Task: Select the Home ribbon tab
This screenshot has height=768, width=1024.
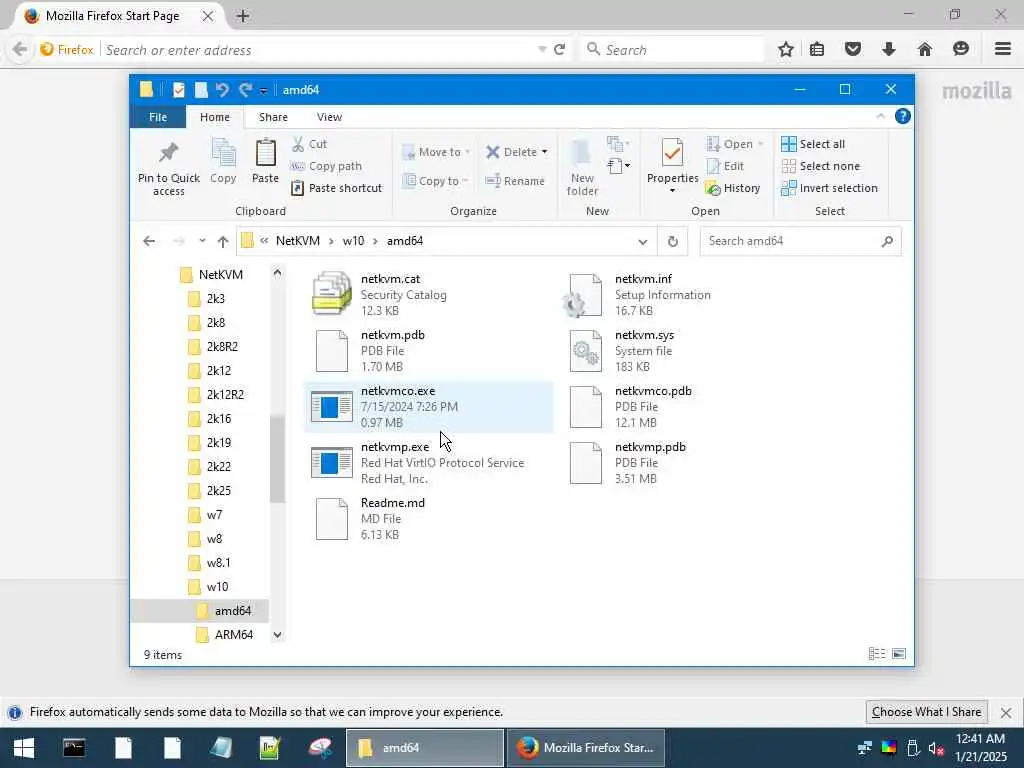Action: click(215, 117)
